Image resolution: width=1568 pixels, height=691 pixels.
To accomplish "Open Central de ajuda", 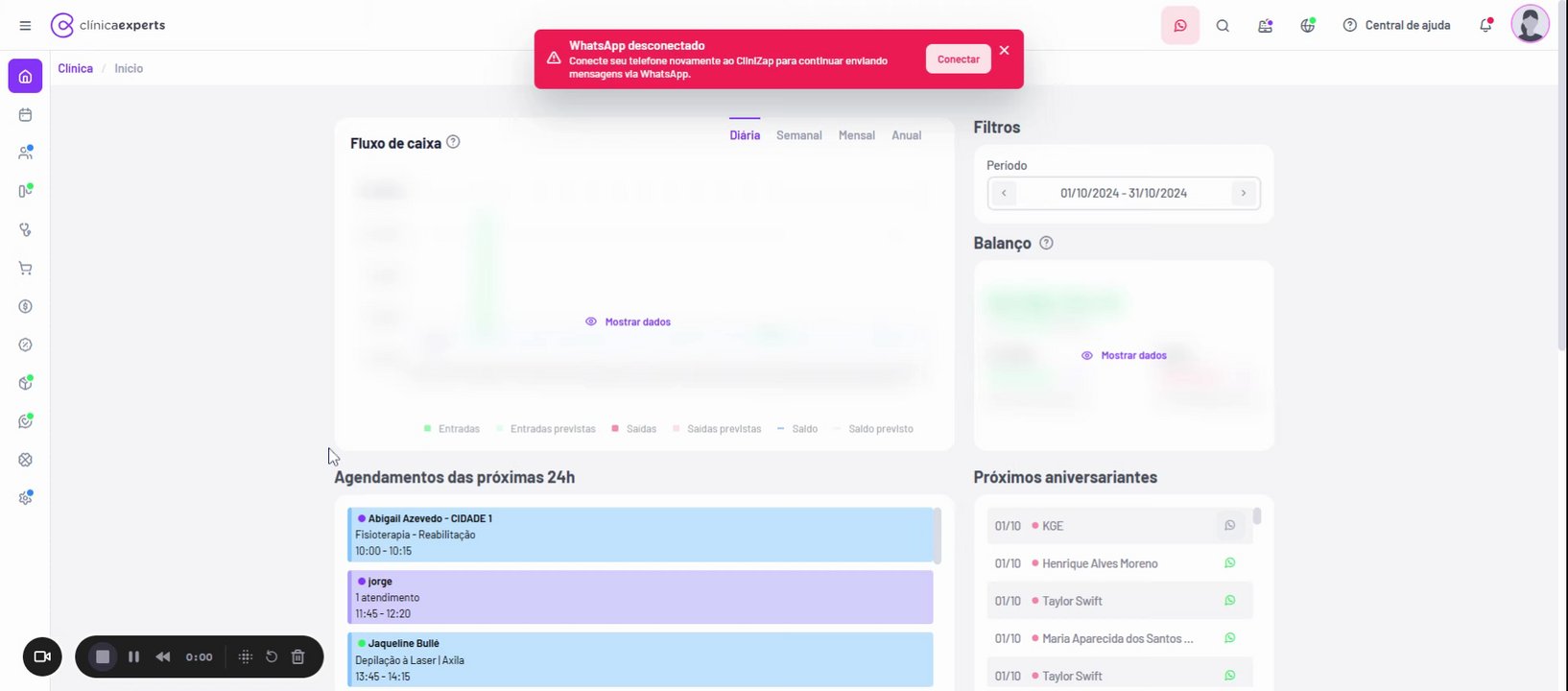I will coord(1396,26).
